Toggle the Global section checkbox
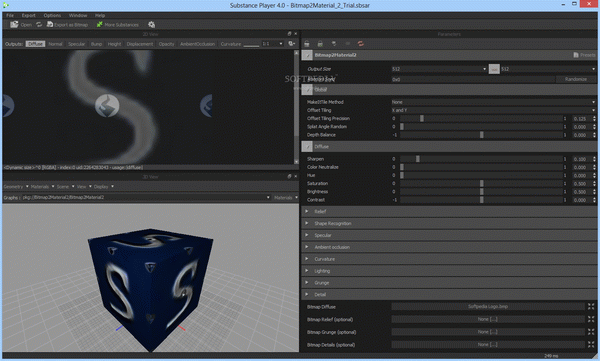 [307, 90]
